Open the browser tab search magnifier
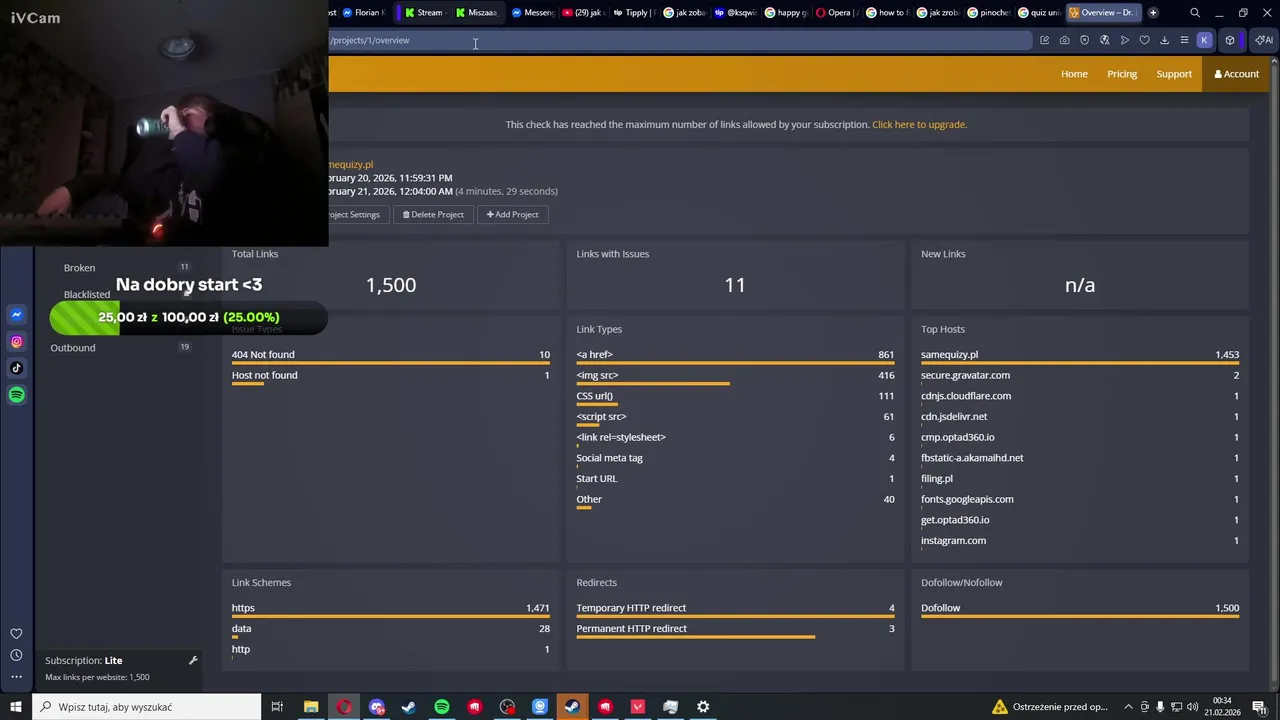 pos(1195,13)
